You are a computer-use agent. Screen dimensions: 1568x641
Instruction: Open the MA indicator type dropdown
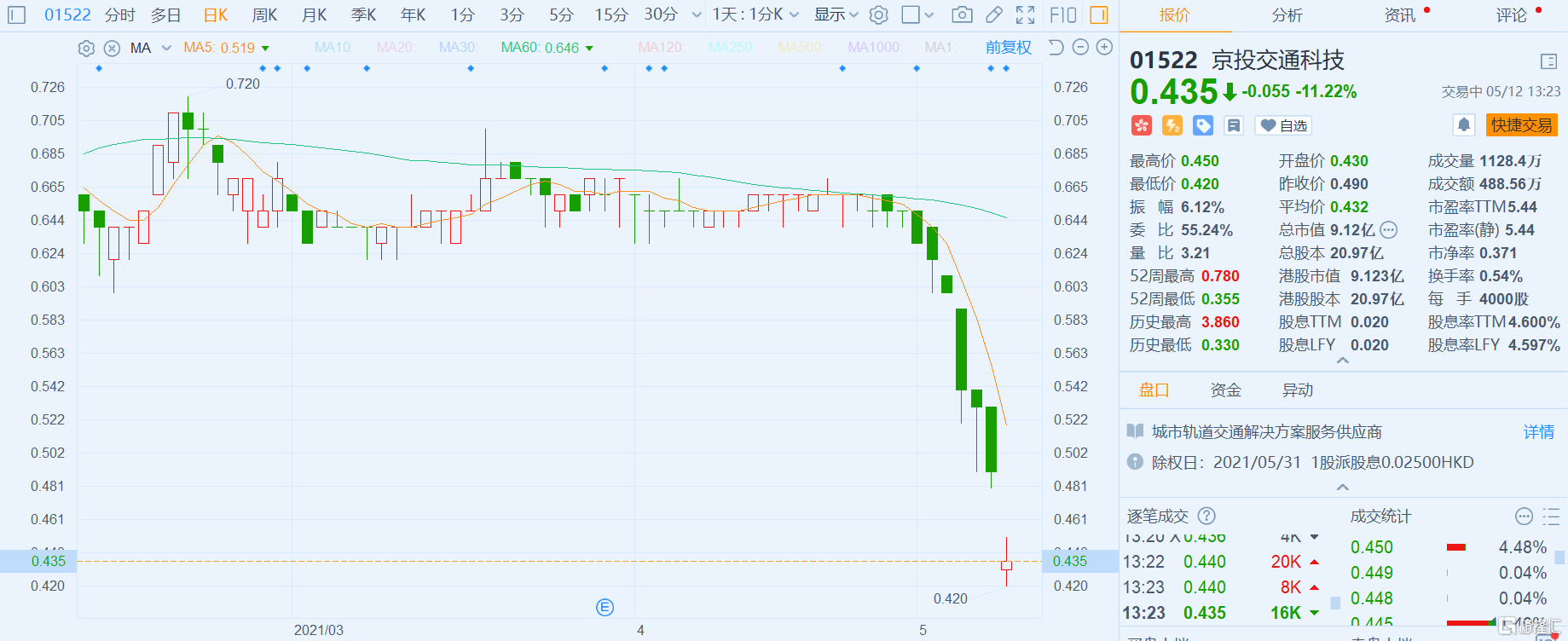click(166, 48)
